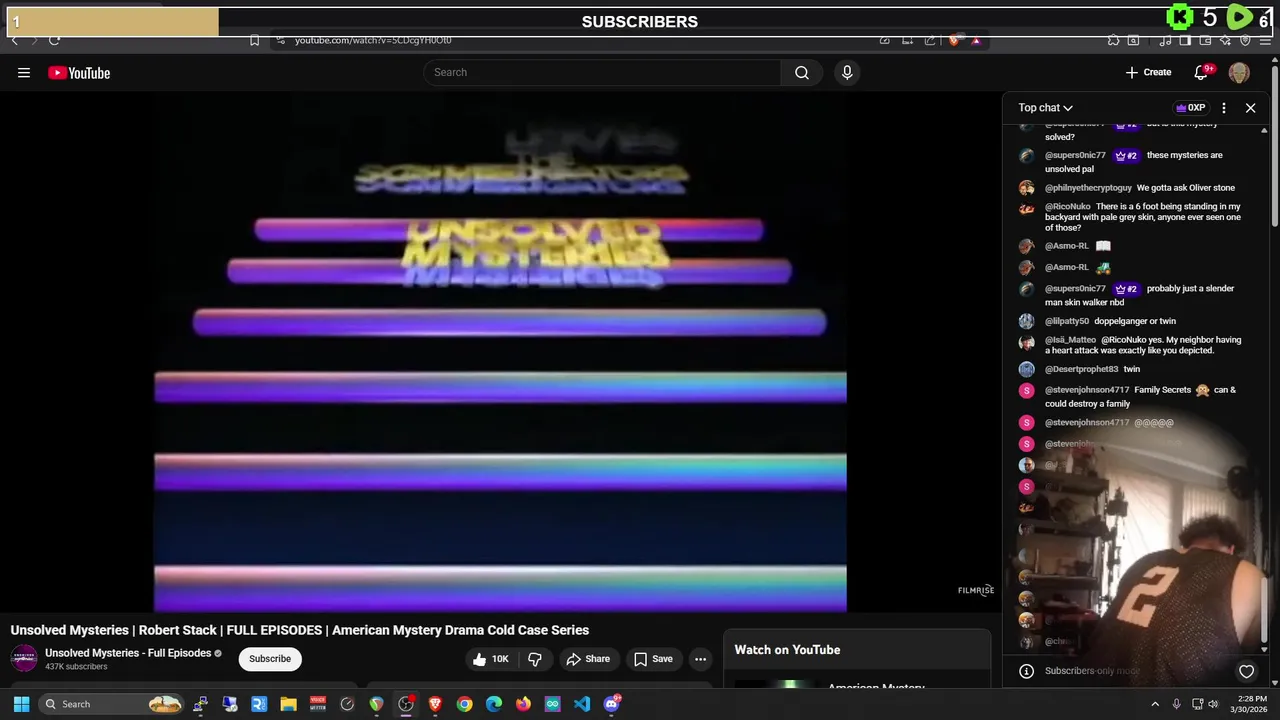Go to the YouTube home logo
The image size is (1280, 720).
pos(79,73)
